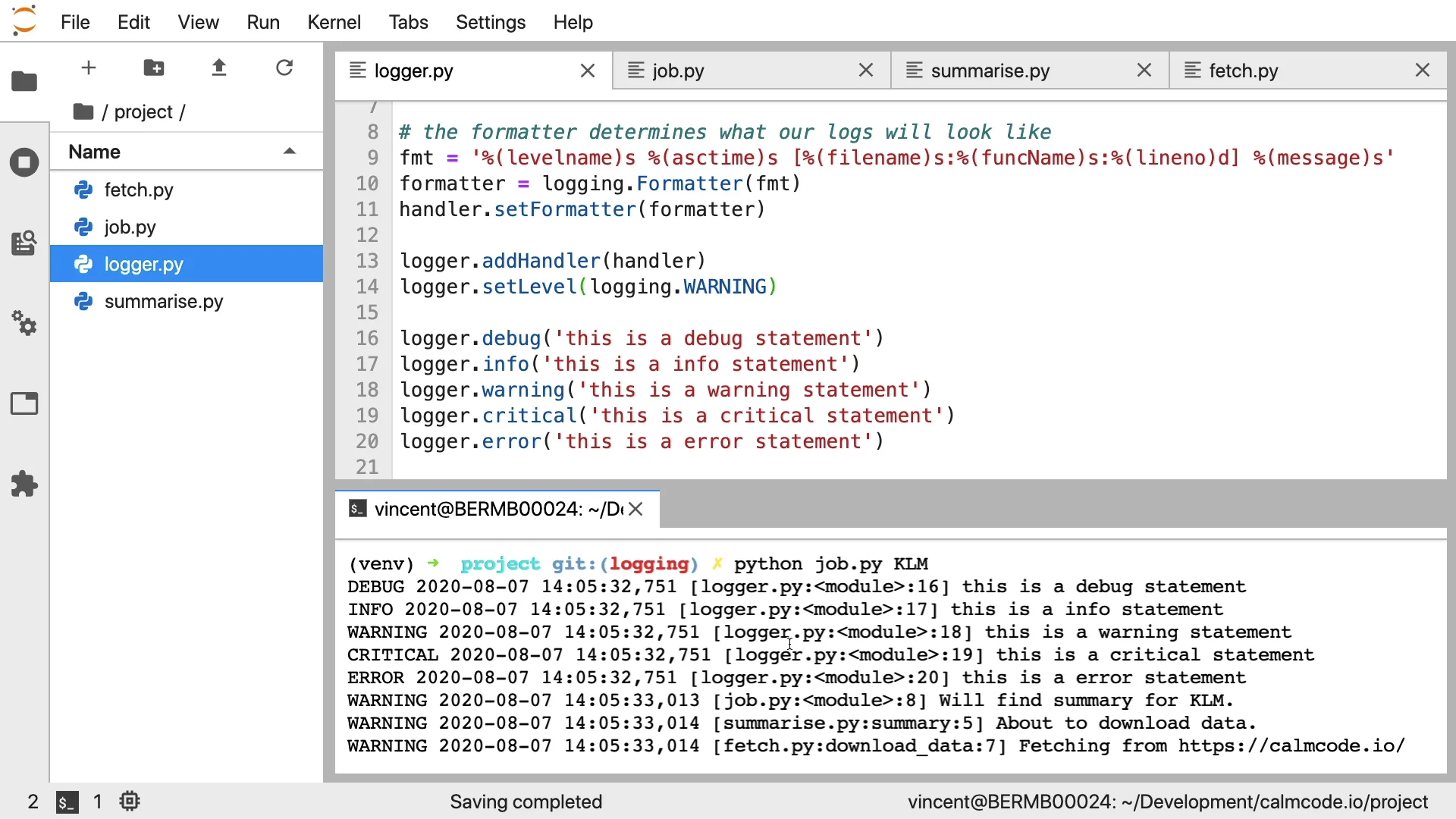Open the Settings menu

[x=490, y=22]
